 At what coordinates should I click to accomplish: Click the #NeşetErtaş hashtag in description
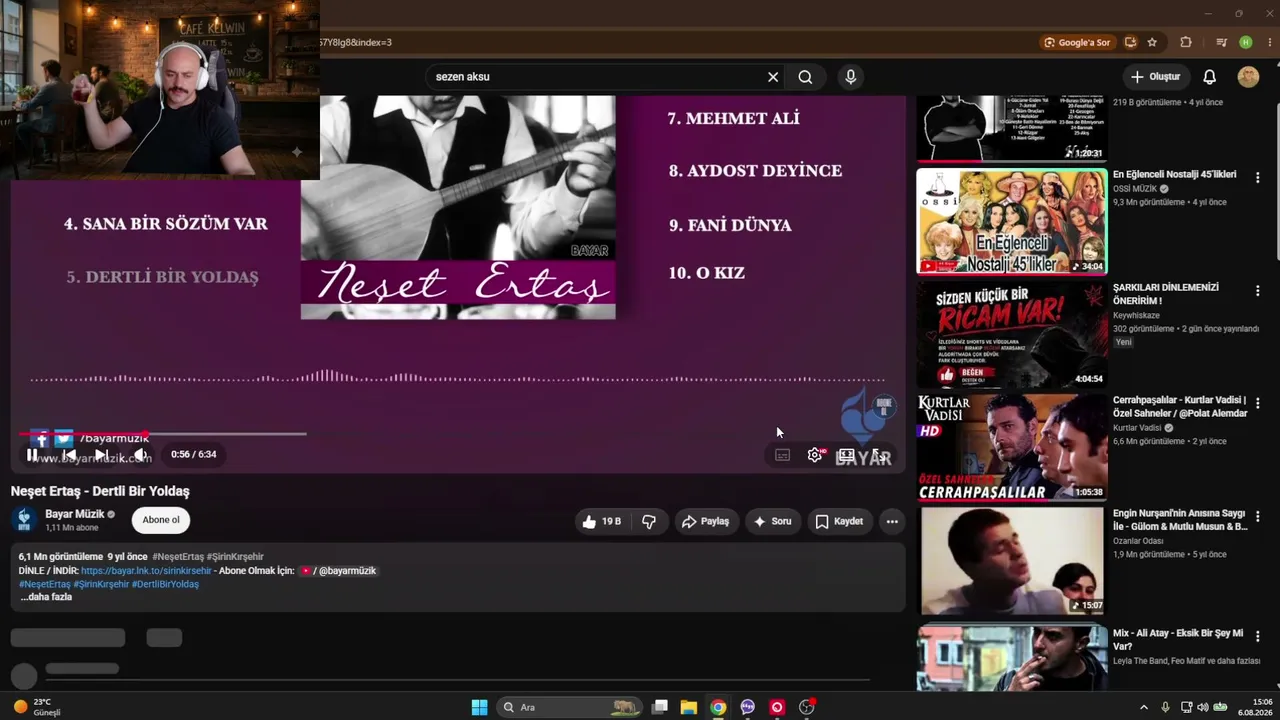(45, 584)
